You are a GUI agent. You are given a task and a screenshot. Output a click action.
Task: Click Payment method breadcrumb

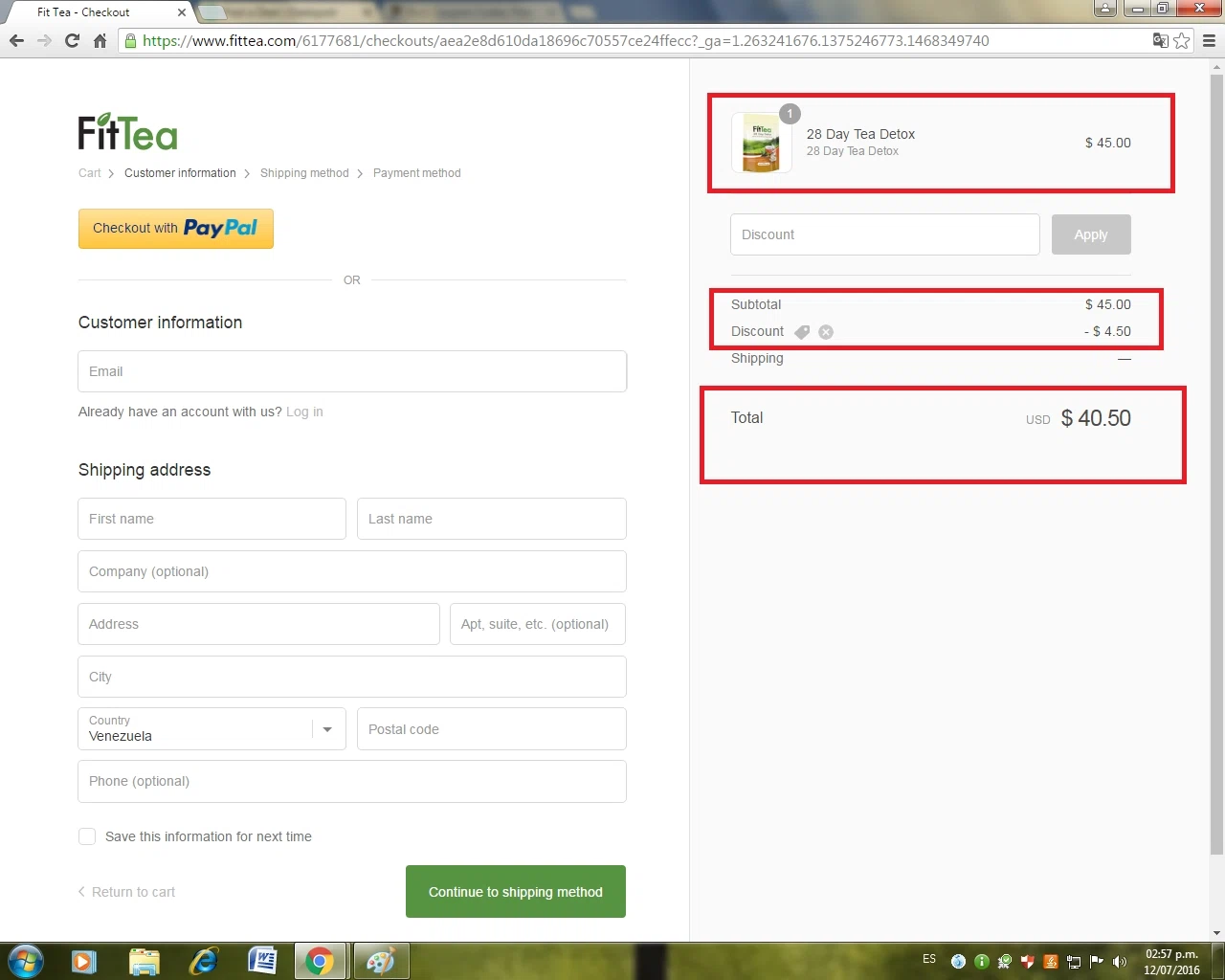(x=417, y=173)
